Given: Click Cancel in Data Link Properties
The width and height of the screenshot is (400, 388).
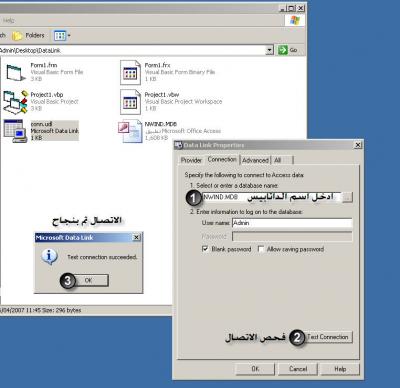Looking at the screenshot, I should 298,369.
